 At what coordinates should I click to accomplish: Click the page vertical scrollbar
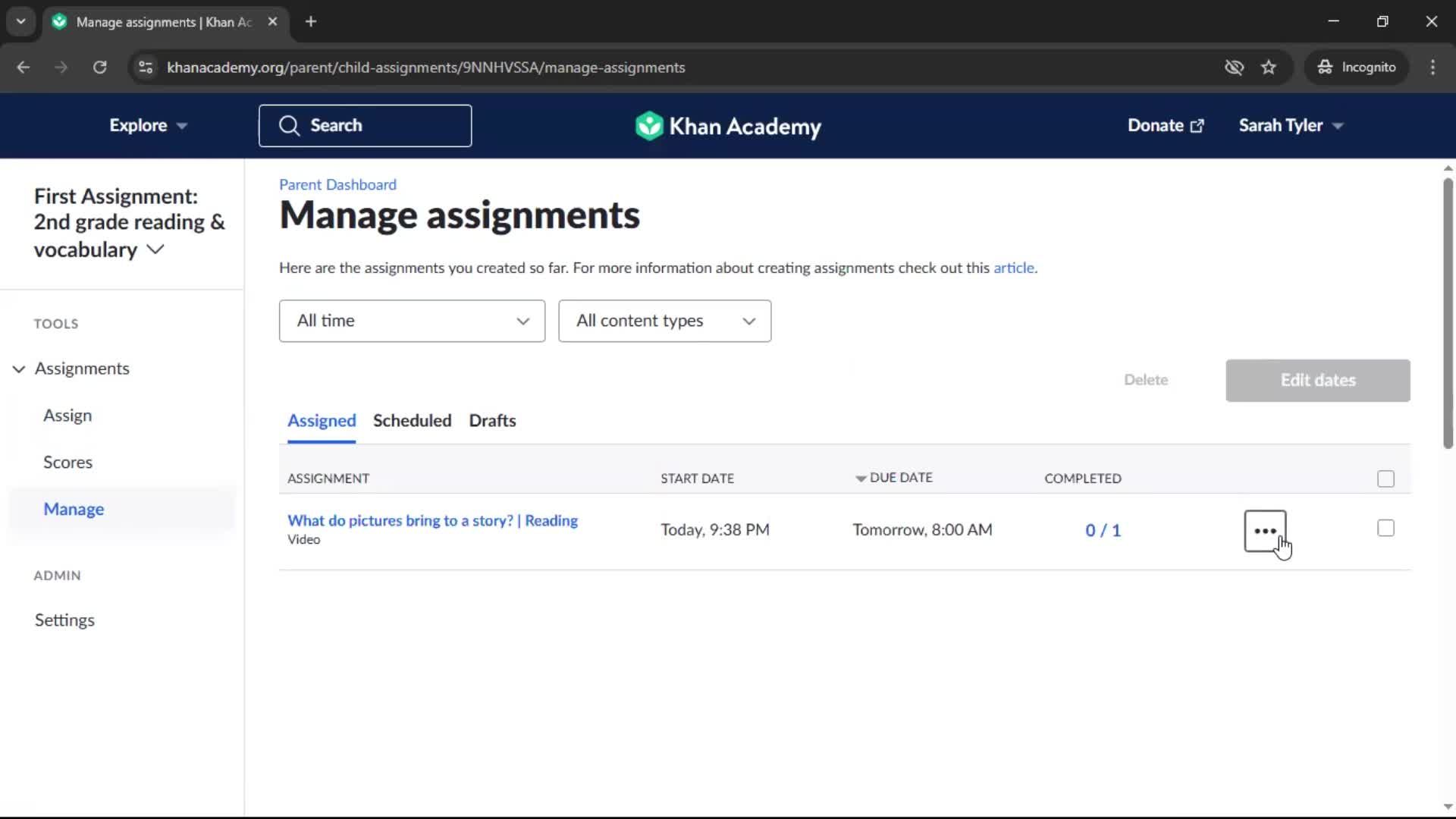(1448, 312)
